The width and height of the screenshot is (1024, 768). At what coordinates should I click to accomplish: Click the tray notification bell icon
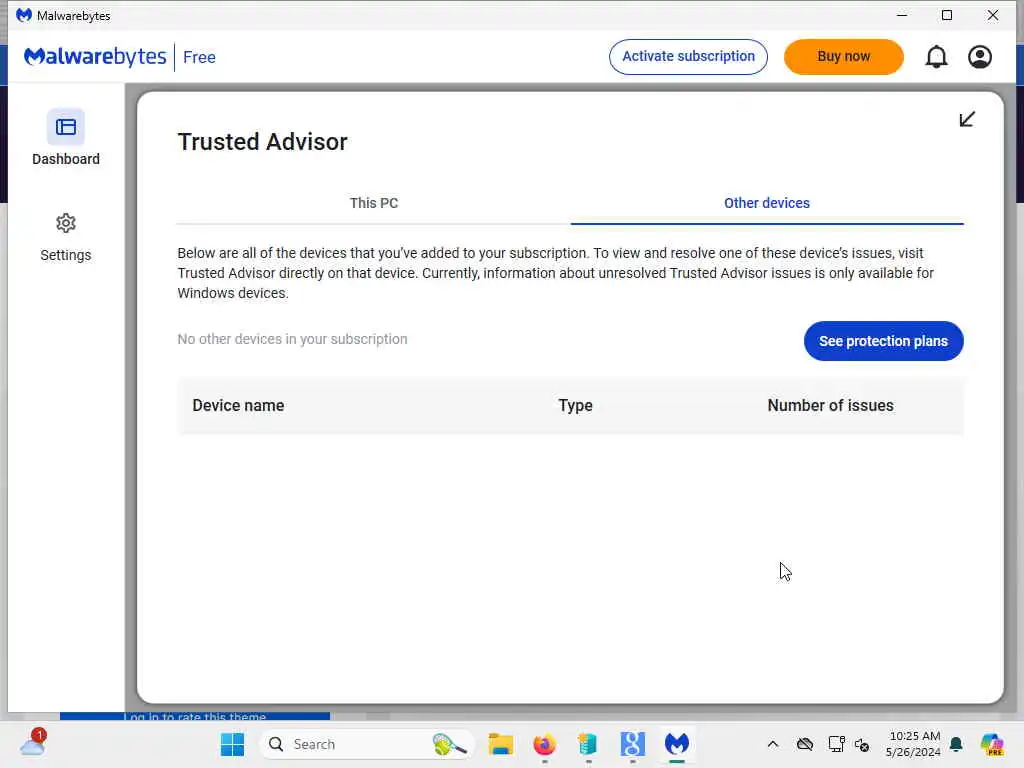(956, 744)
